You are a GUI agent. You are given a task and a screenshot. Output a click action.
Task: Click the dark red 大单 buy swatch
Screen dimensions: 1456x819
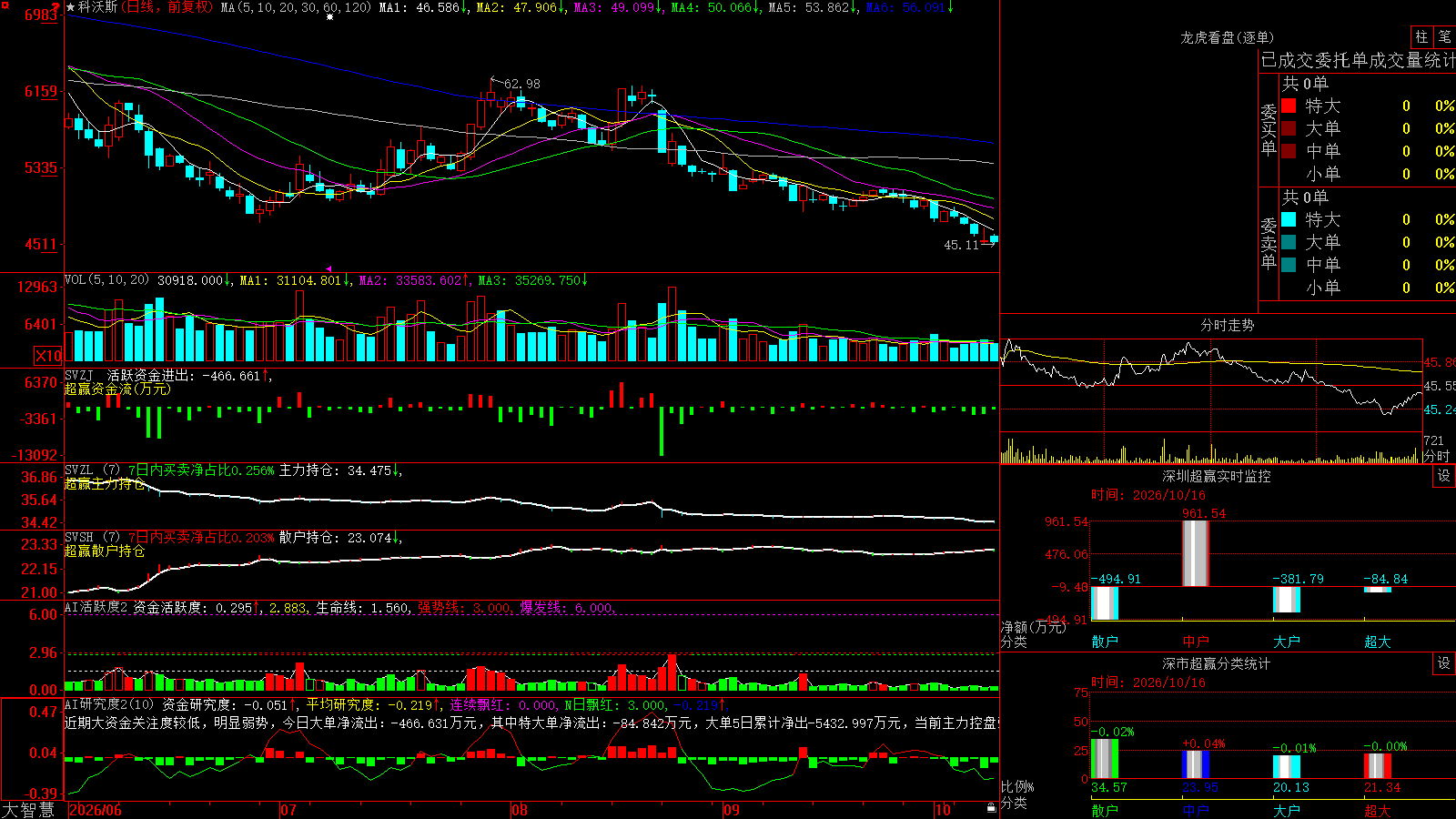click(1289, 128)
